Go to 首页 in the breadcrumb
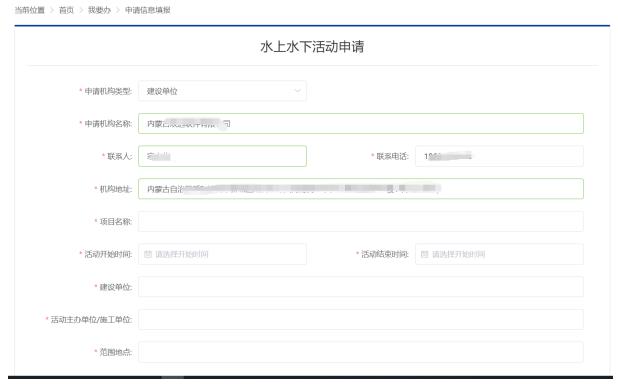 pyautogui.click(x=66, y=10)
